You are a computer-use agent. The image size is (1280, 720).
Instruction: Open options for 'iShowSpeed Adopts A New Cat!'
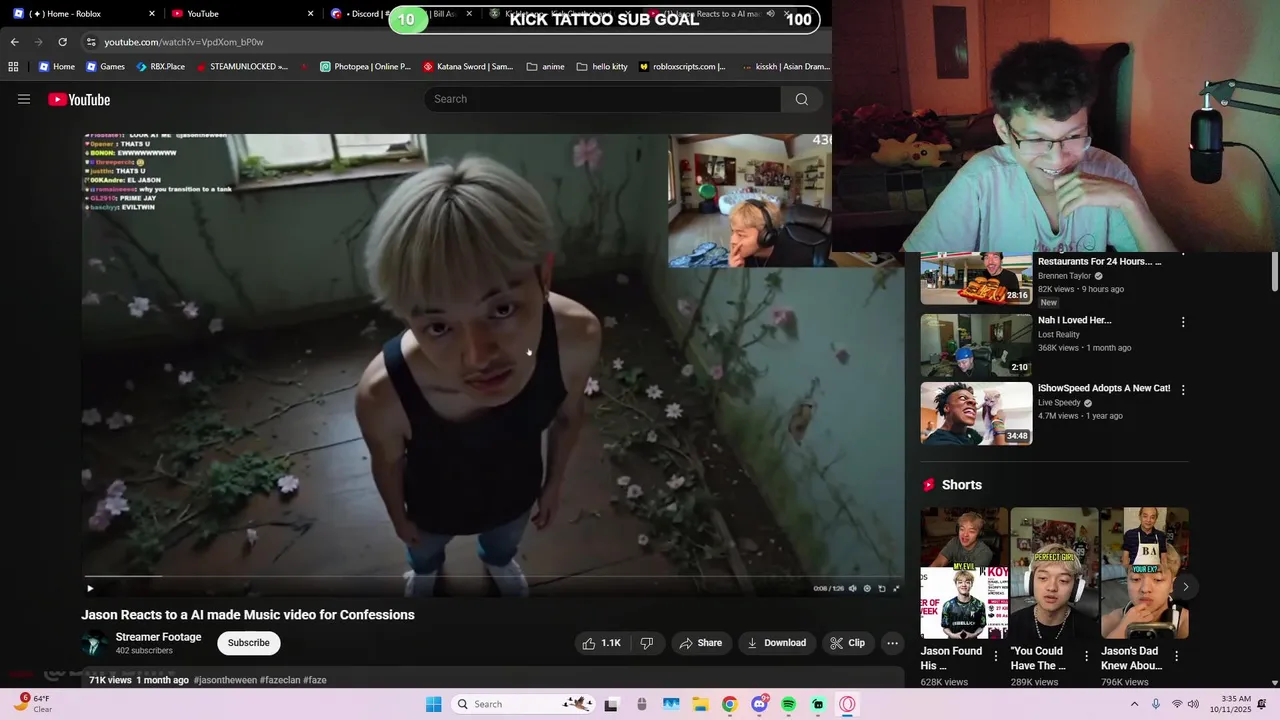[x=1183, y=390]
